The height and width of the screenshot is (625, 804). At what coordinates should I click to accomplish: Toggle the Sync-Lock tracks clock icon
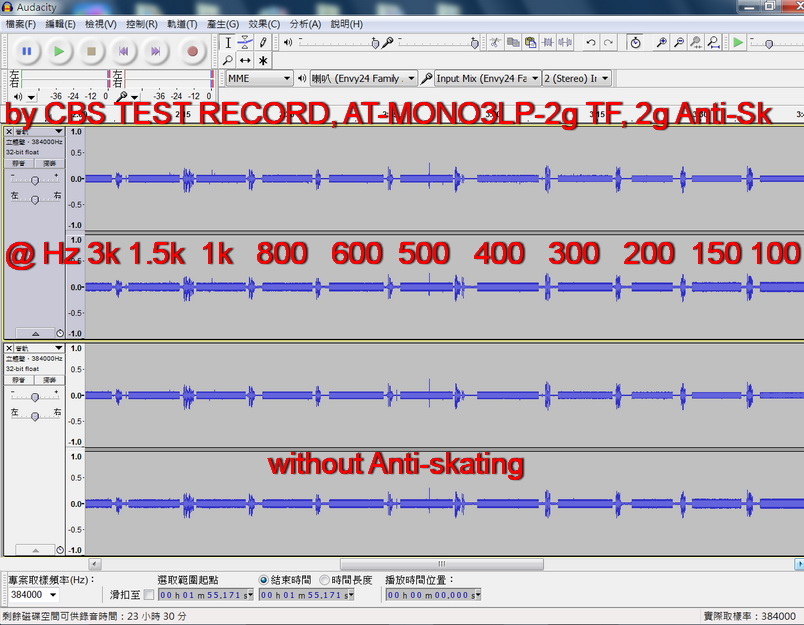tap(635, 43)
